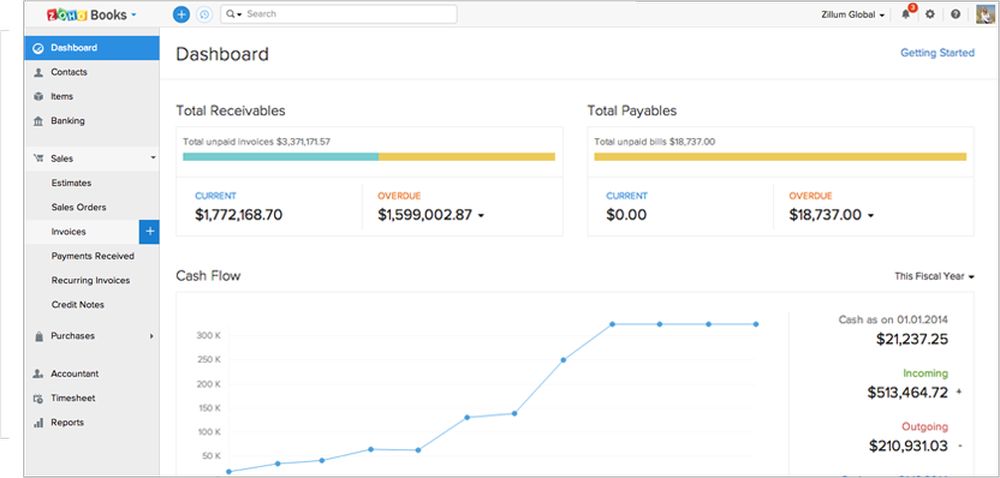Open the Zillum Global organization dropdown

(x=852, y=15)
